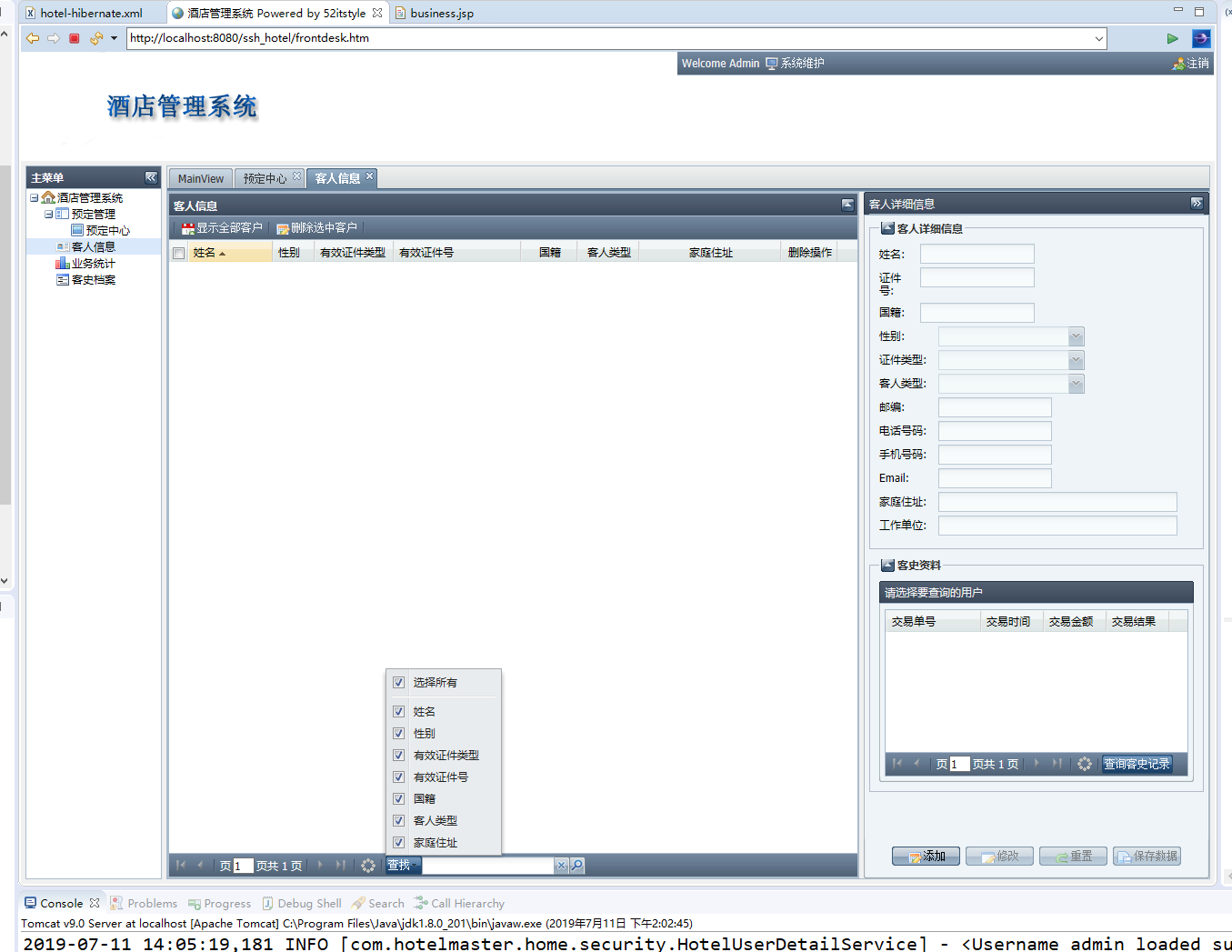Click the magnifier search icon
The height and width of the screenshot is (952, 1232).
point(576,866)
